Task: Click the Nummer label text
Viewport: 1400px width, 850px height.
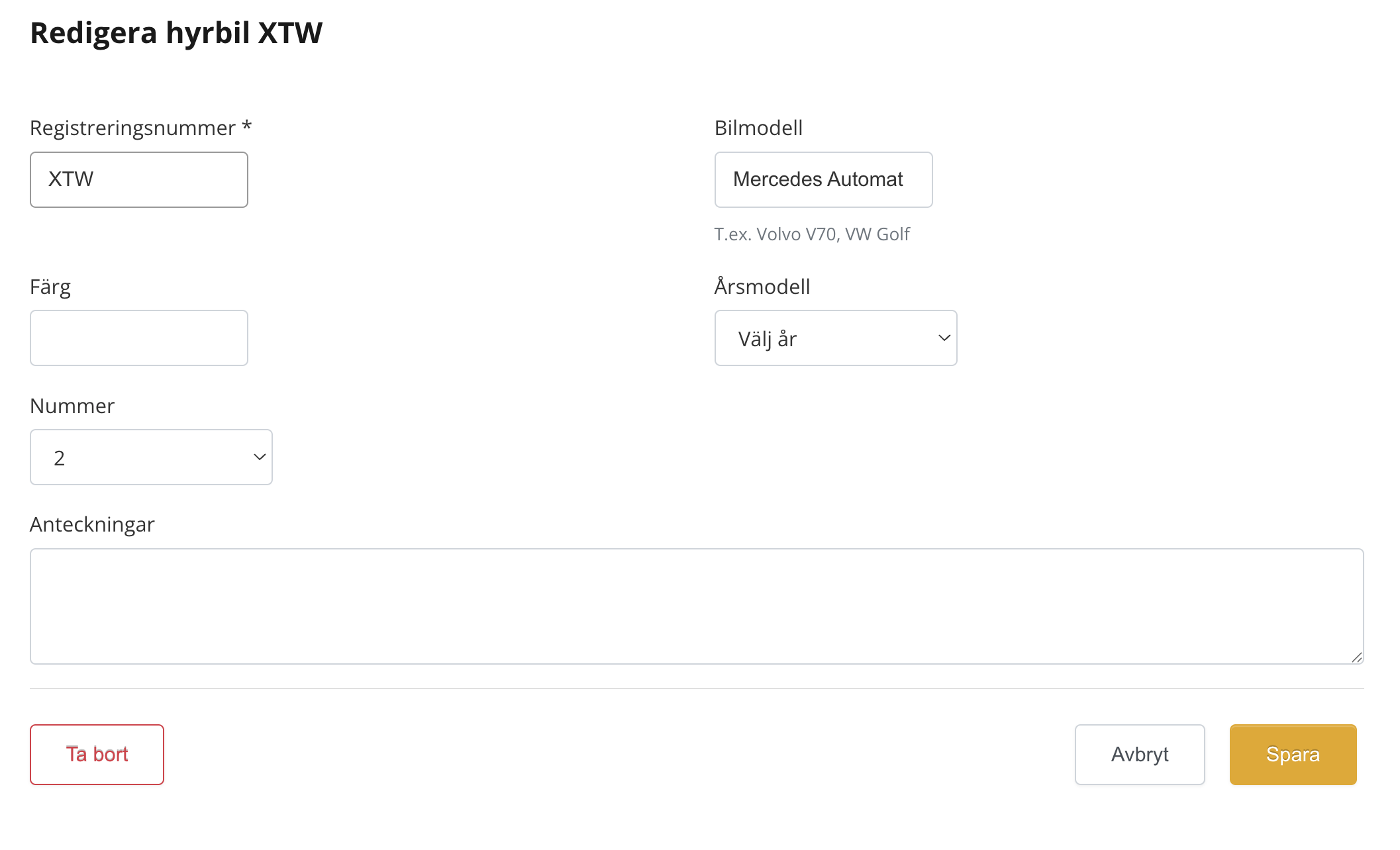Action: pos(72,406)
